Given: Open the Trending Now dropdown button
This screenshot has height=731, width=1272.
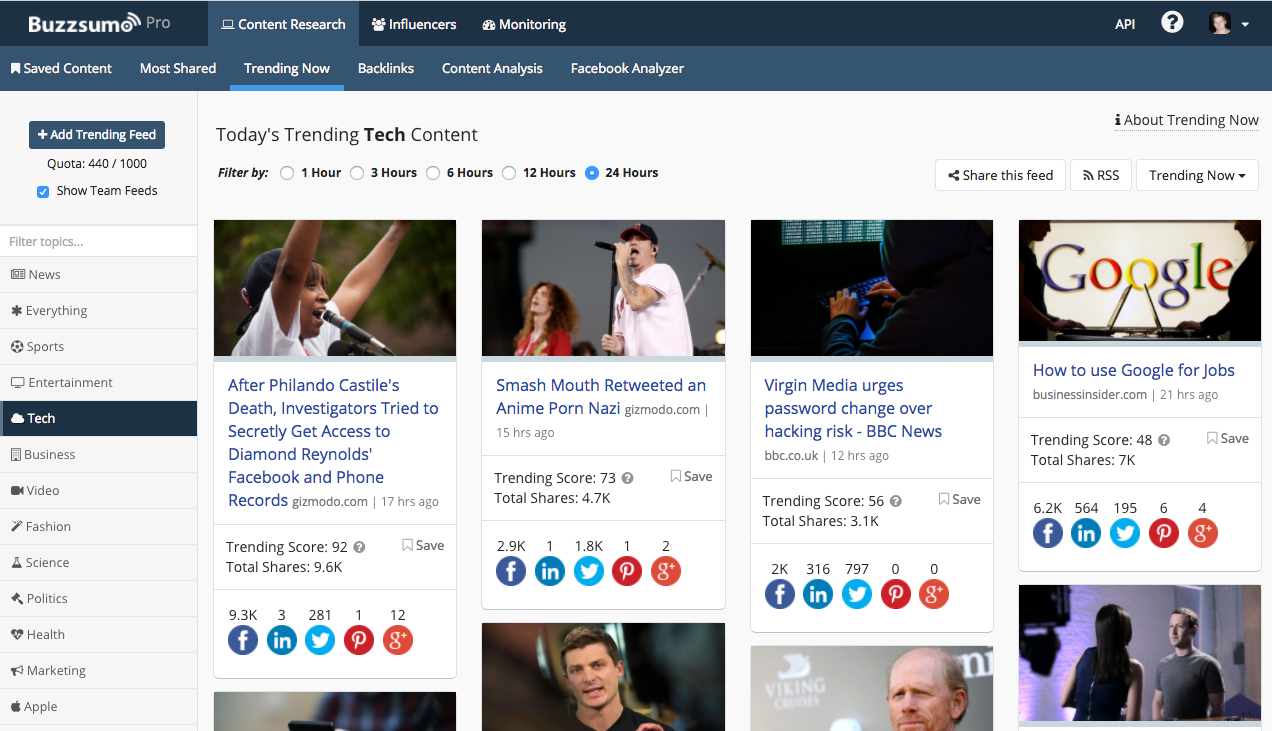Looking at the screenshot, I should (x=1197, y=175).
